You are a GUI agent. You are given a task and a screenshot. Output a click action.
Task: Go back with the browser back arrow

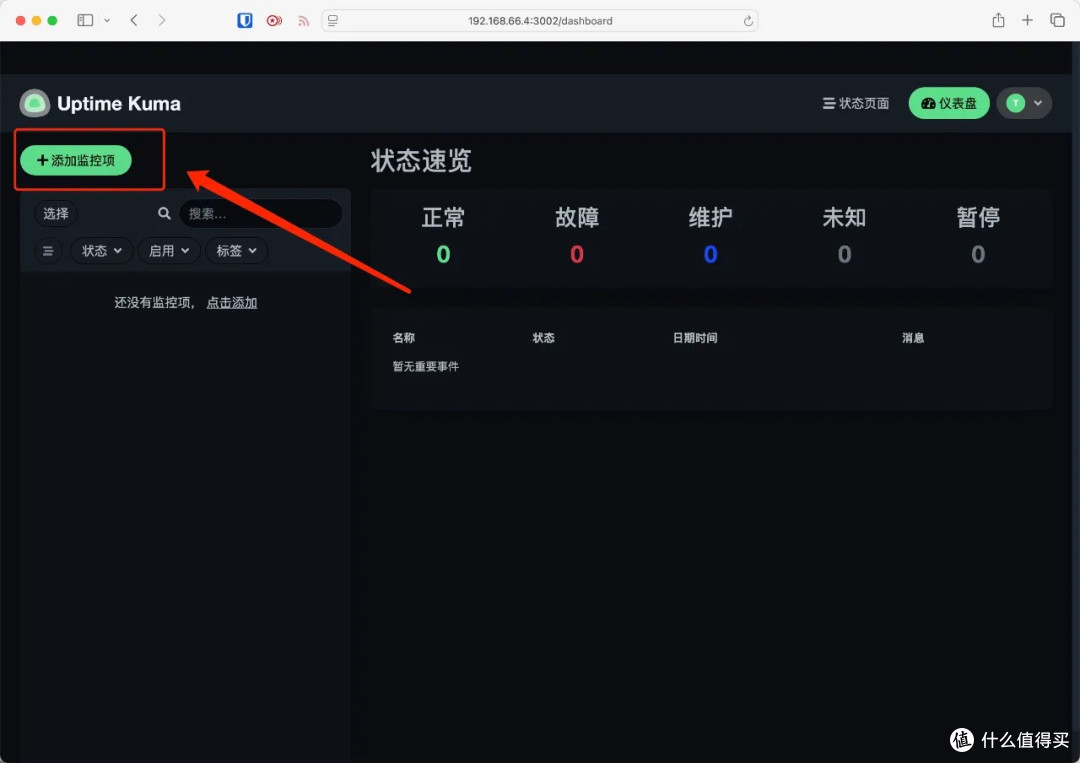pyautogui.click(x=134, y=21)
